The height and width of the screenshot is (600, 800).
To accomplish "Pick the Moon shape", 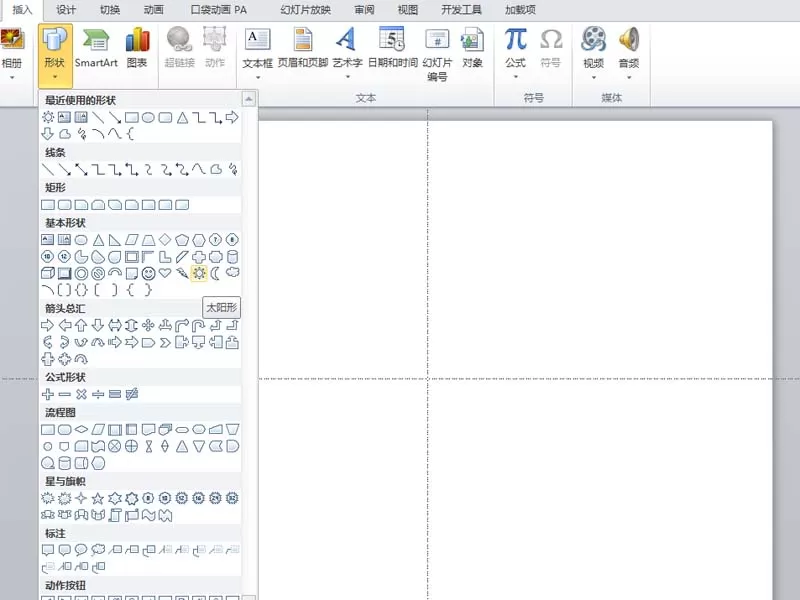I will coord(215,273).
